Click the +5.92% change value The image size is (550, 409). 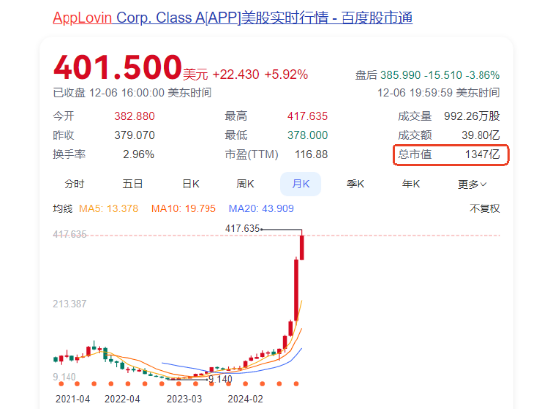[286, 74]
